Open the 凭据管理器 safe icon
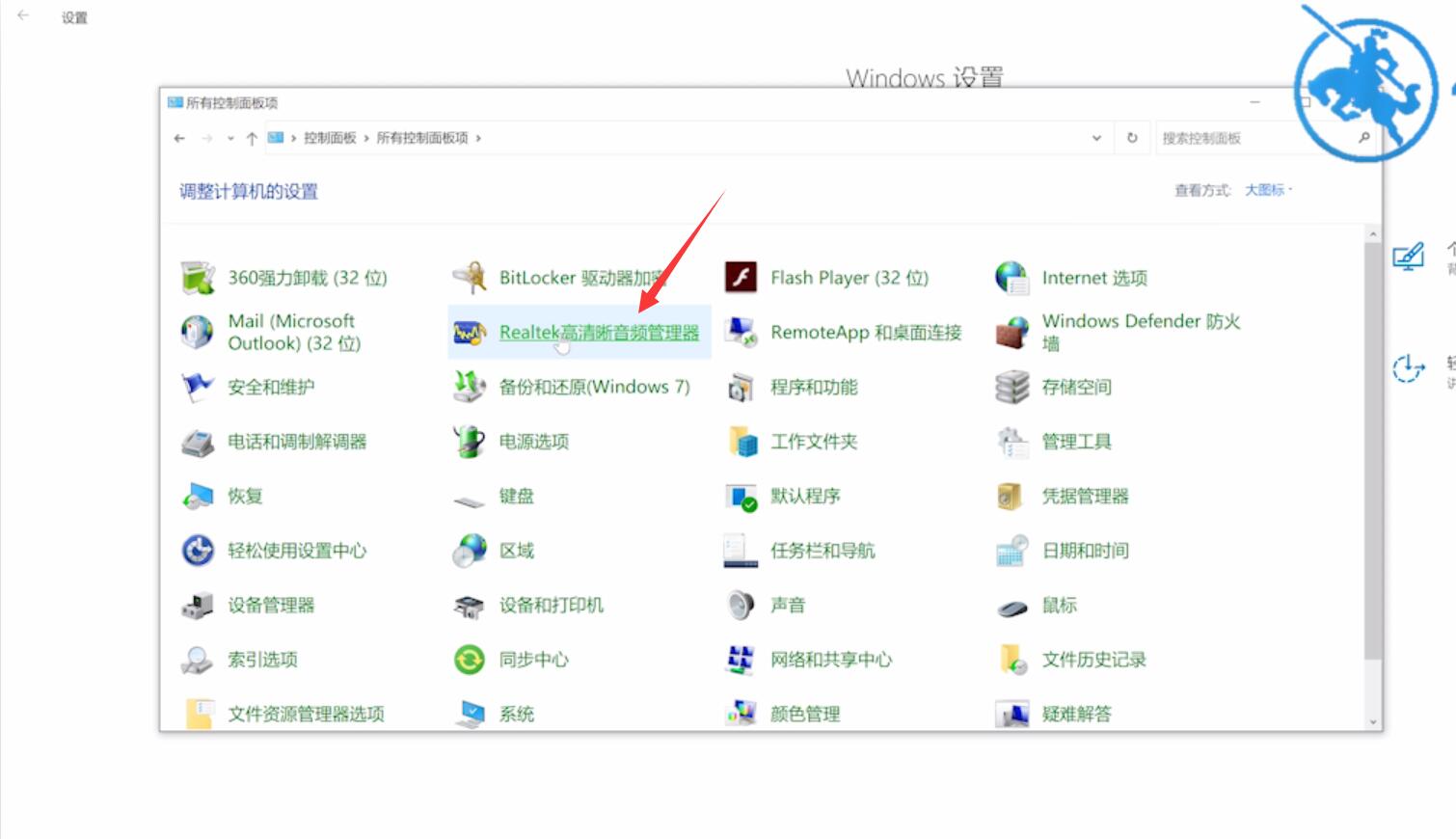The height and width of the screenshot is (839, 1456). click(x=1010, y=496)
